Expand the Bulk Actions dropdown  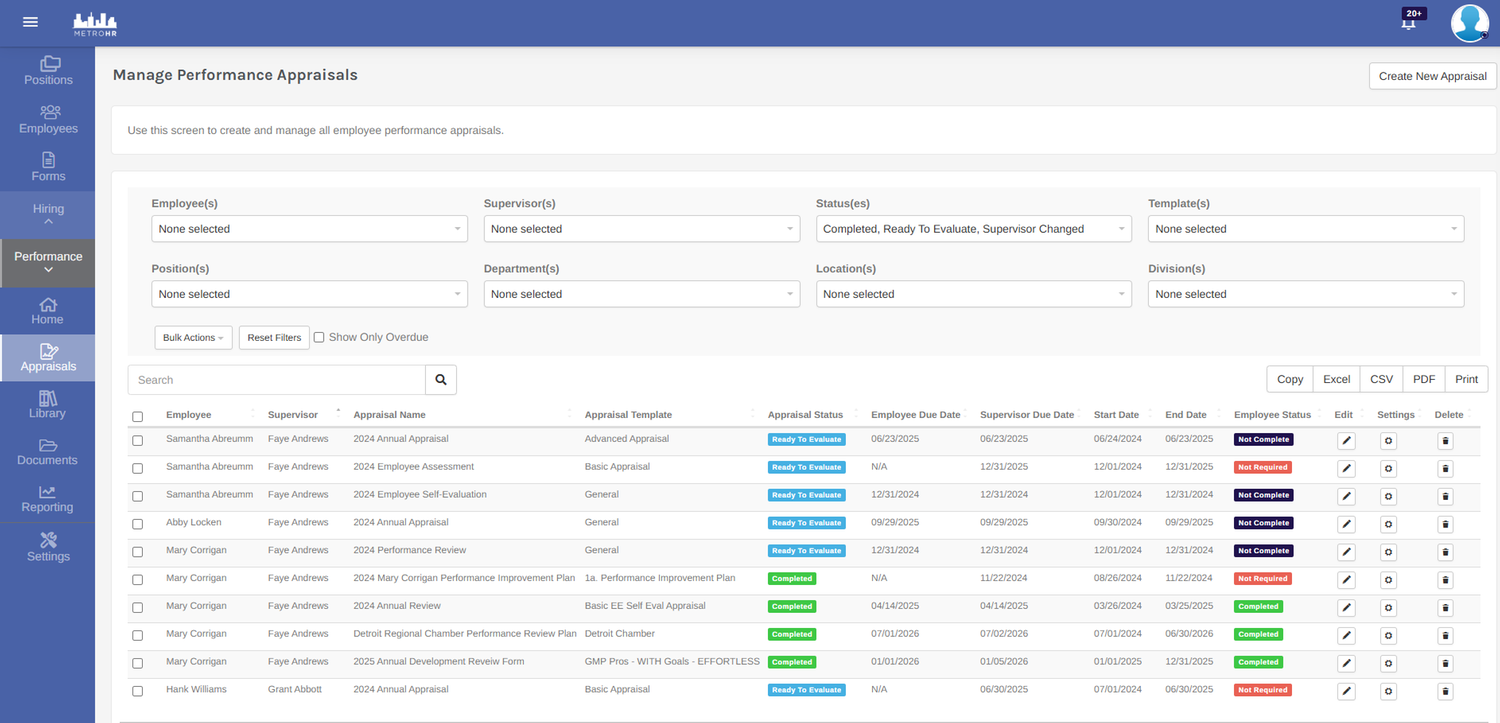click(x=193, y=337)
